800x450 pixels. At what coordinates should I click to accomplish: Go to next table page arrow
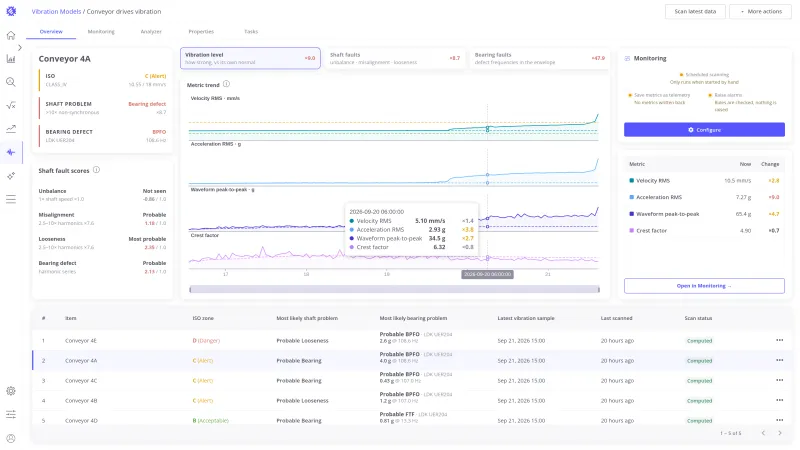tap(780, 433)
